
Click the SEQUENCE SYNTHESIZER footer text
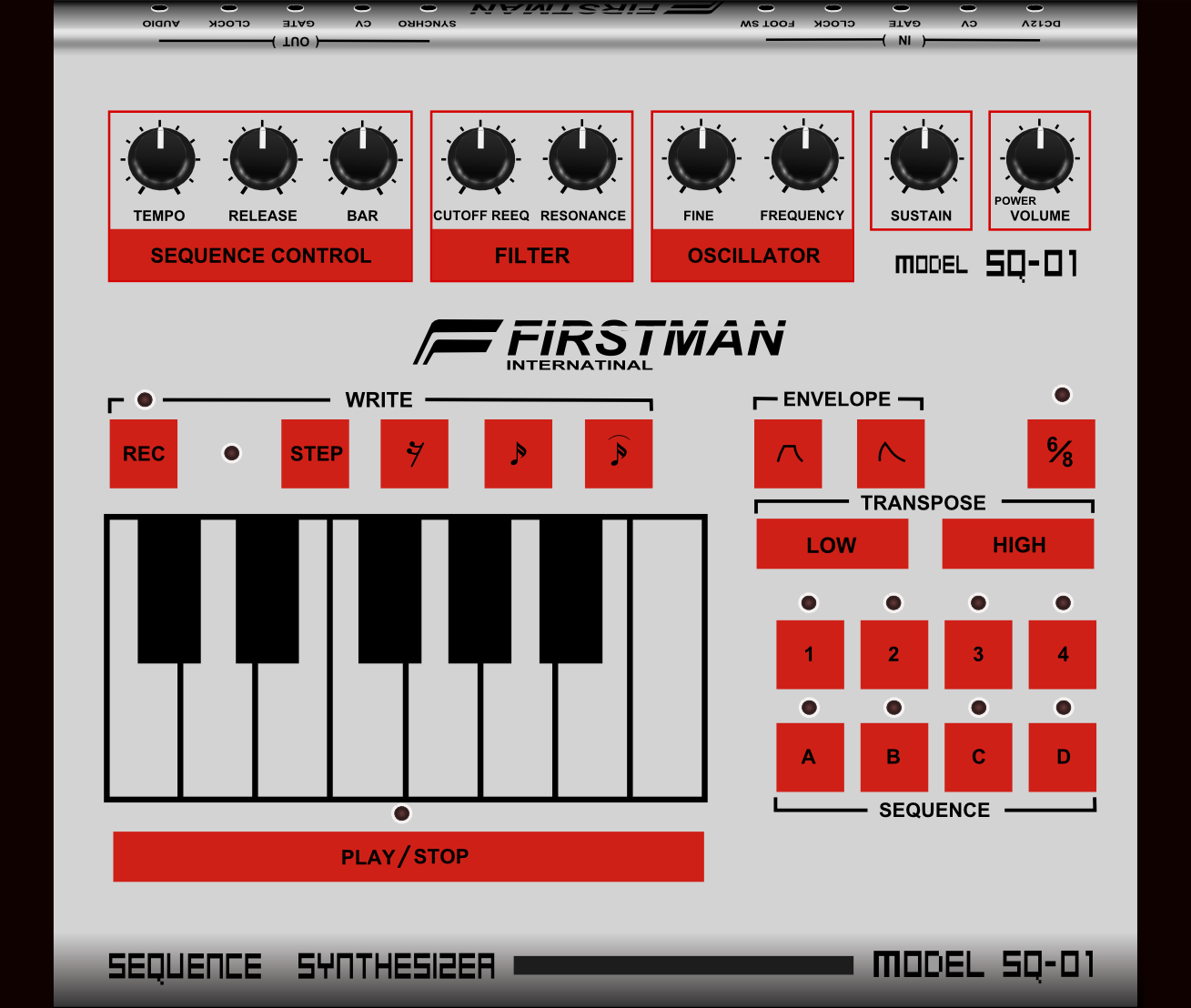pyautogui.click(x=301, y=966)
